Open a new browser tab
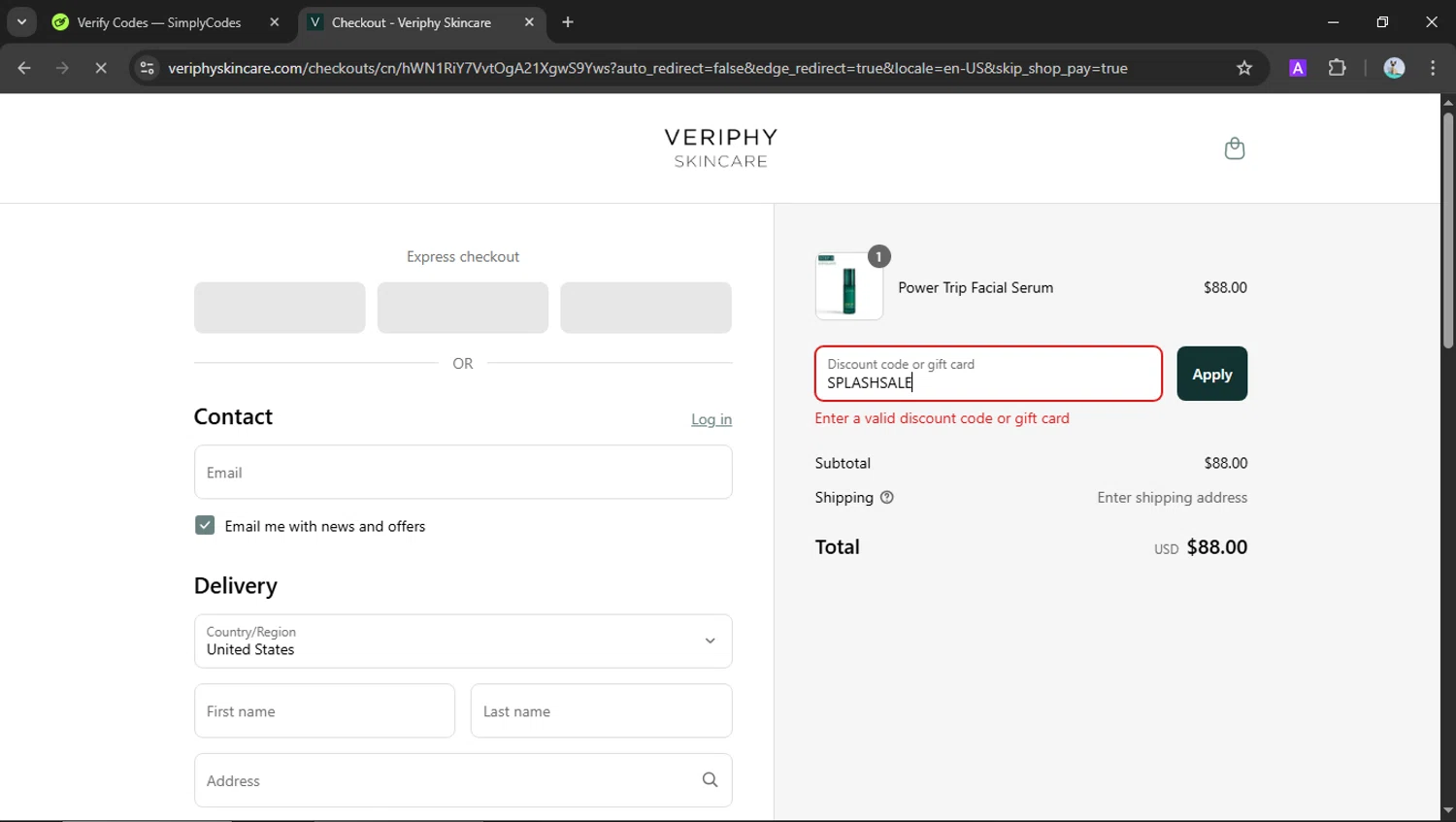 [x=568, y=22]
